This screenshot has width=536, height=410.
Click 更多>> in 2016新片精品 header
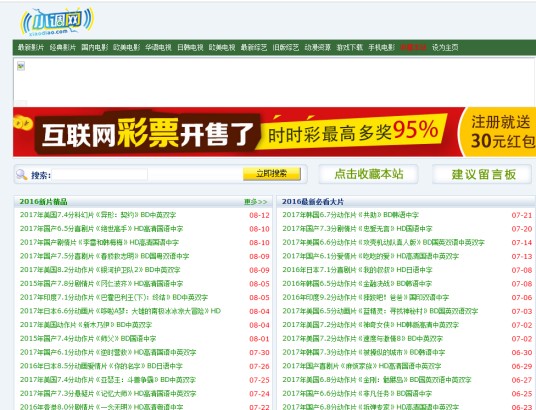click(255, 202)
